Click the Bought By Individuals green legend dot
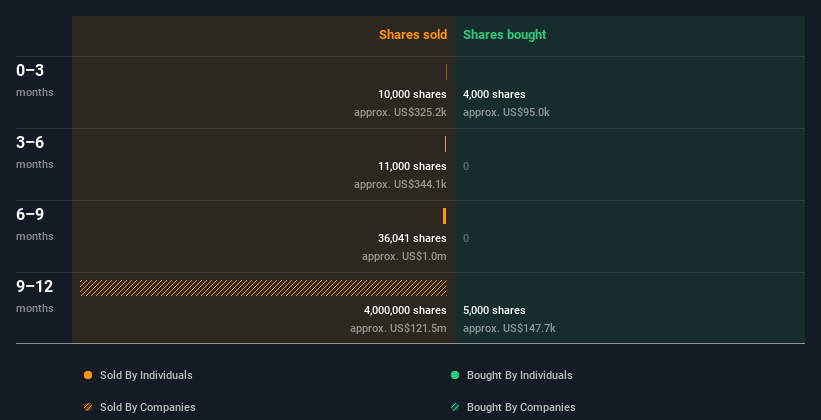 pos(455,375)
